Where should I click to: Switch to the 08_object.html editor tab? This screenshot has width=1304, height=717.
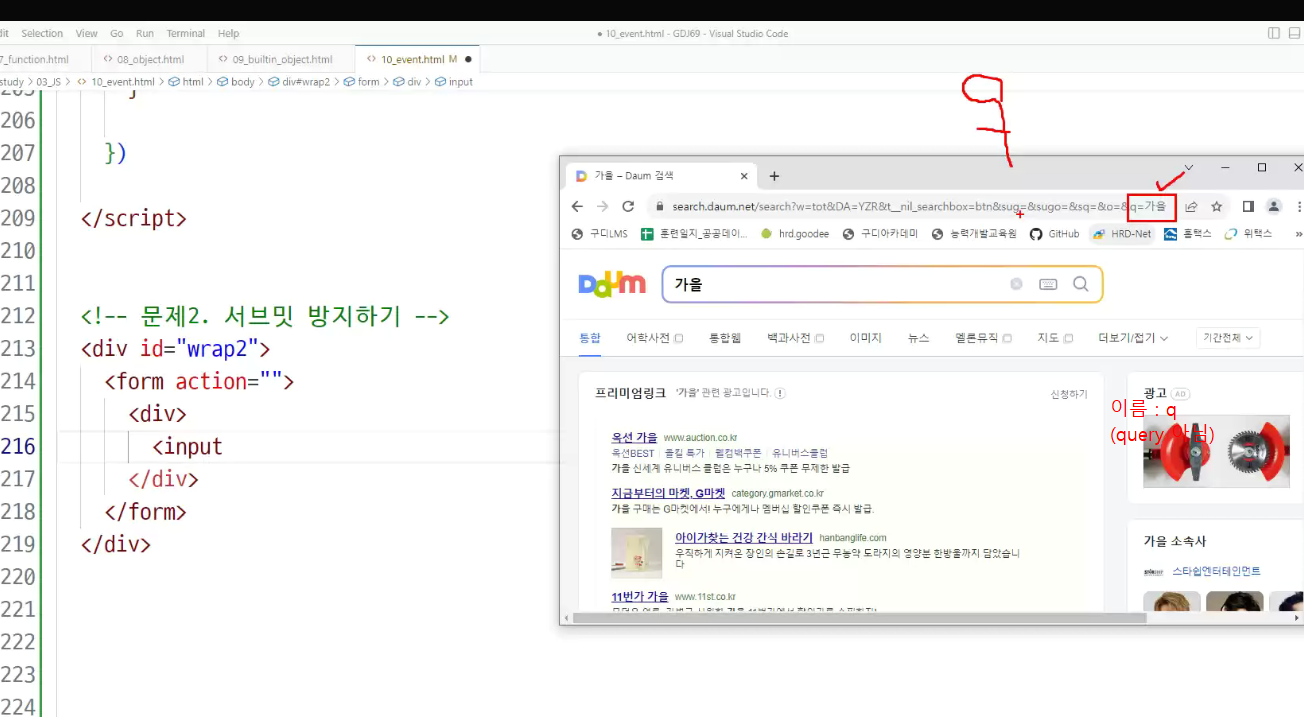(x=148, y=59)
